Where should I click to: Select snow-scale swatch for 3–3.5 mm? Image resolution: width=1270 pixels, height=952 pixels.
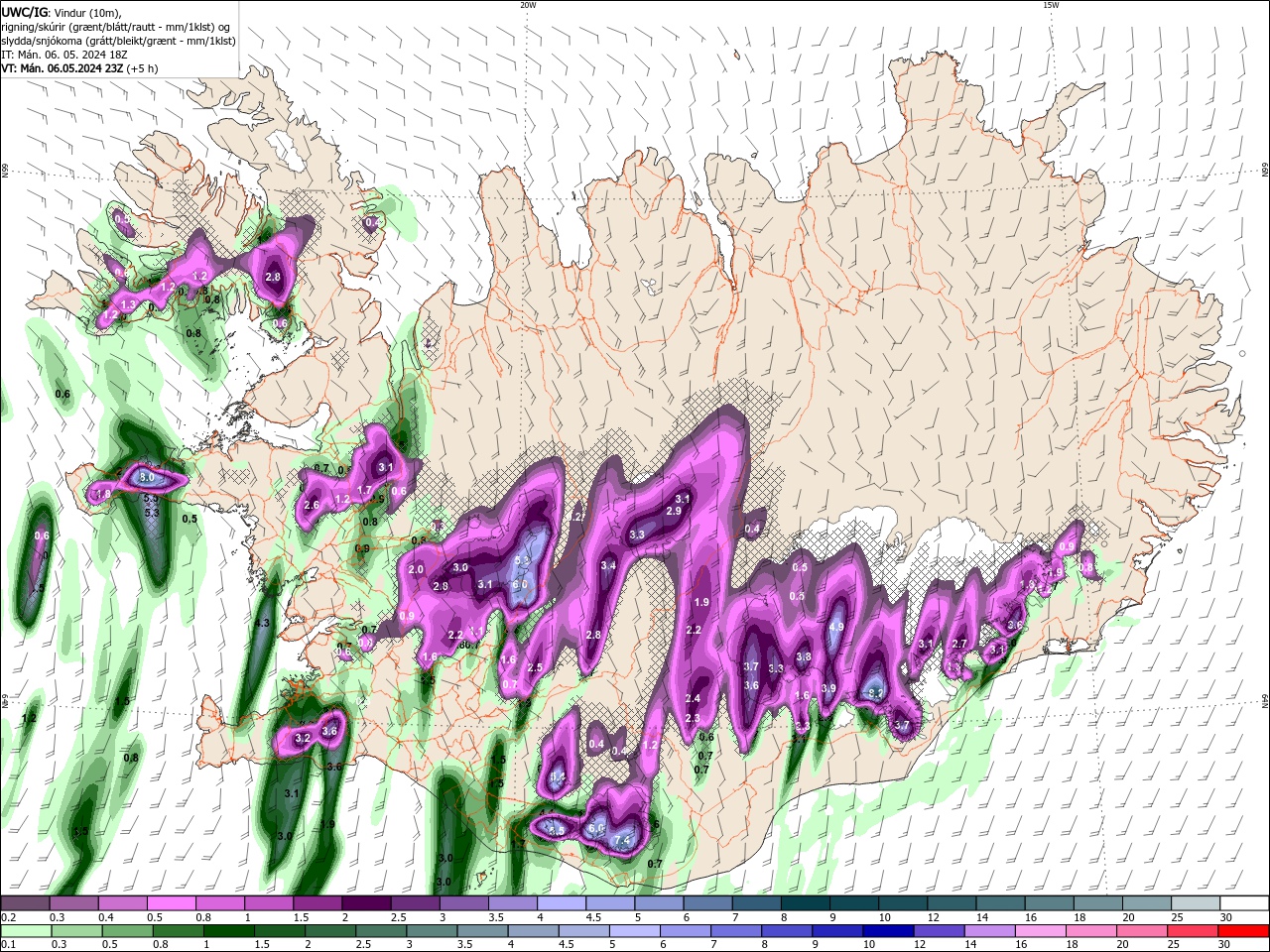[x=463, y=903]
